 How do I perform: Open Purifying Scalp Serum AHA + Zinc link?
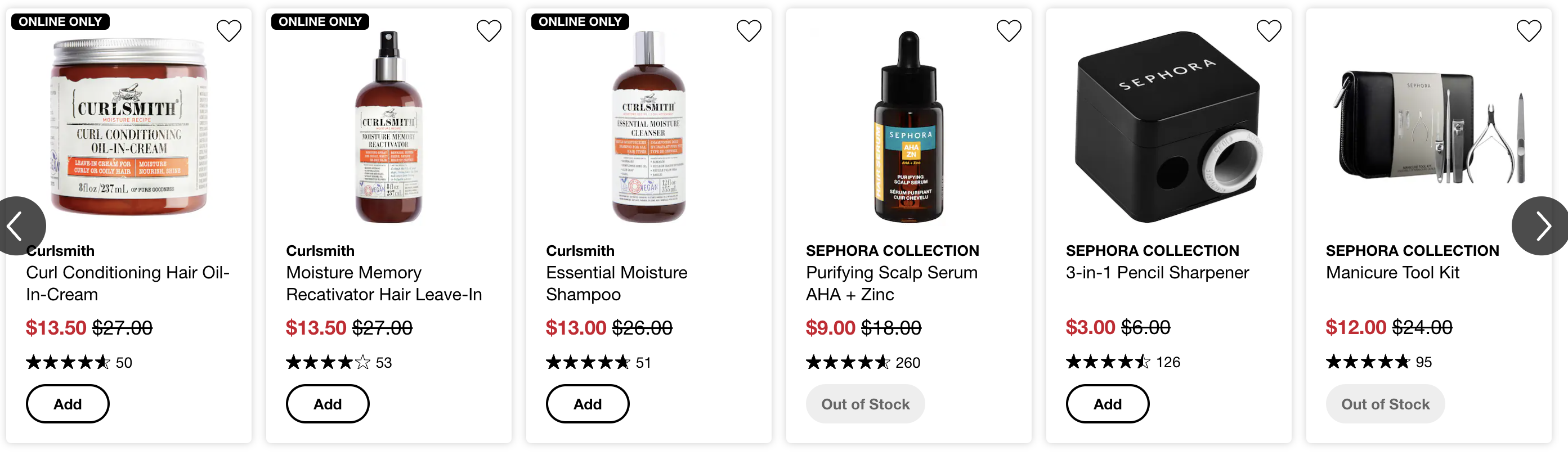[891, 283]
